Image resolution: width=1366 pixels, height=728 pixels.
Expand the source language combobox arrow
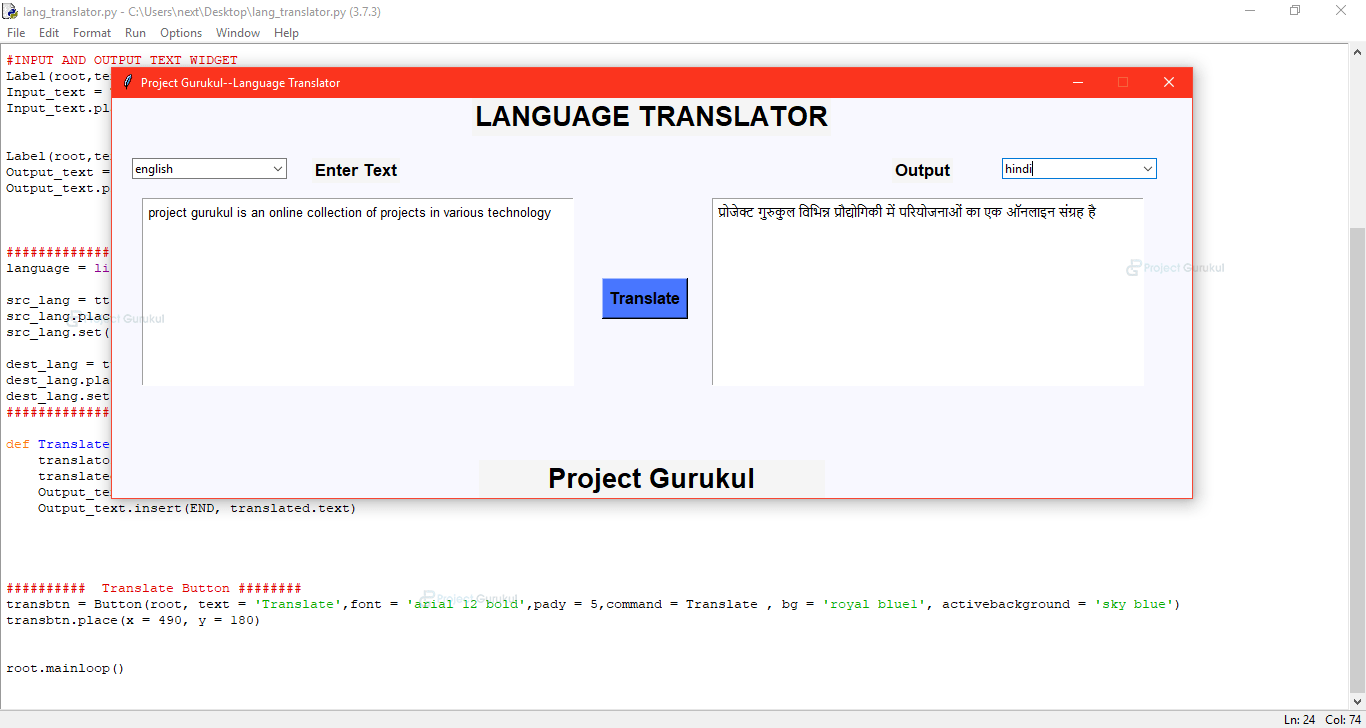(x=277, y=168)
